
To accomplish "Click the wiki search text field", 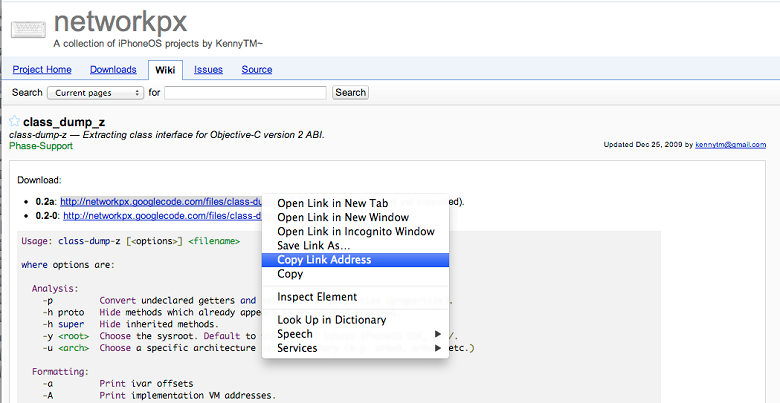I will coord(245,93).
